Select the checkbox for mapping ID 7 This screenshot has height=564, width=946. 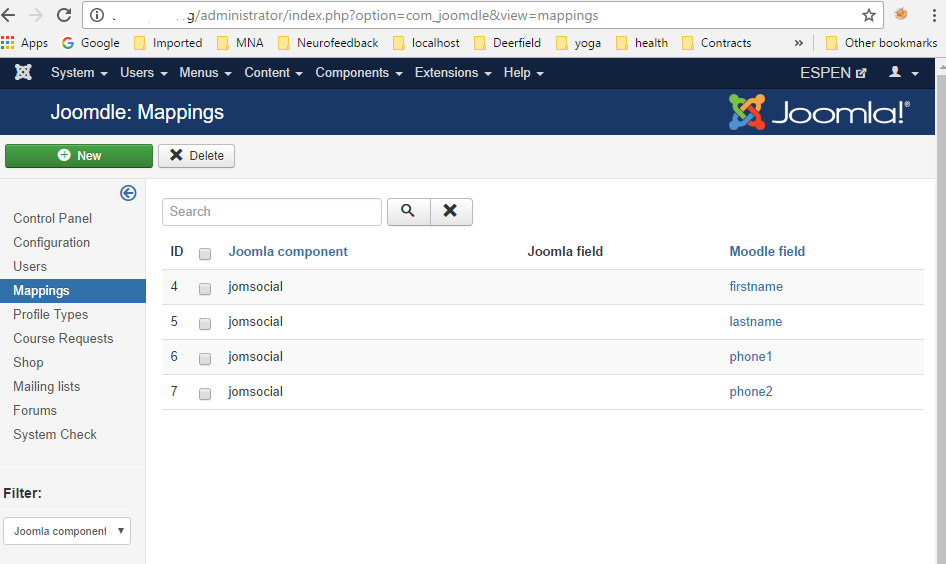coord(205,393)
